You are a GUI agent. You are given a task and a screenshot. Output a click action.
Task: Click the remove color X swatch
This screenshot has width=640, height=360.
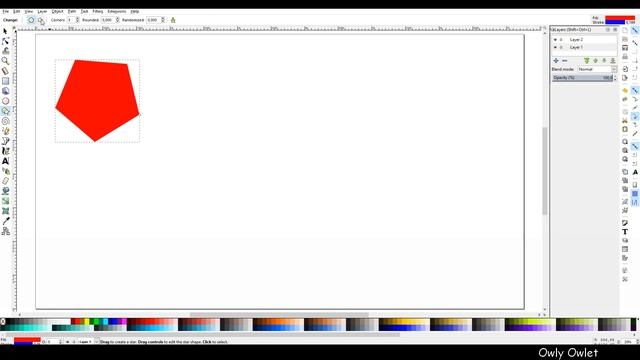click(x=3, y=322)
